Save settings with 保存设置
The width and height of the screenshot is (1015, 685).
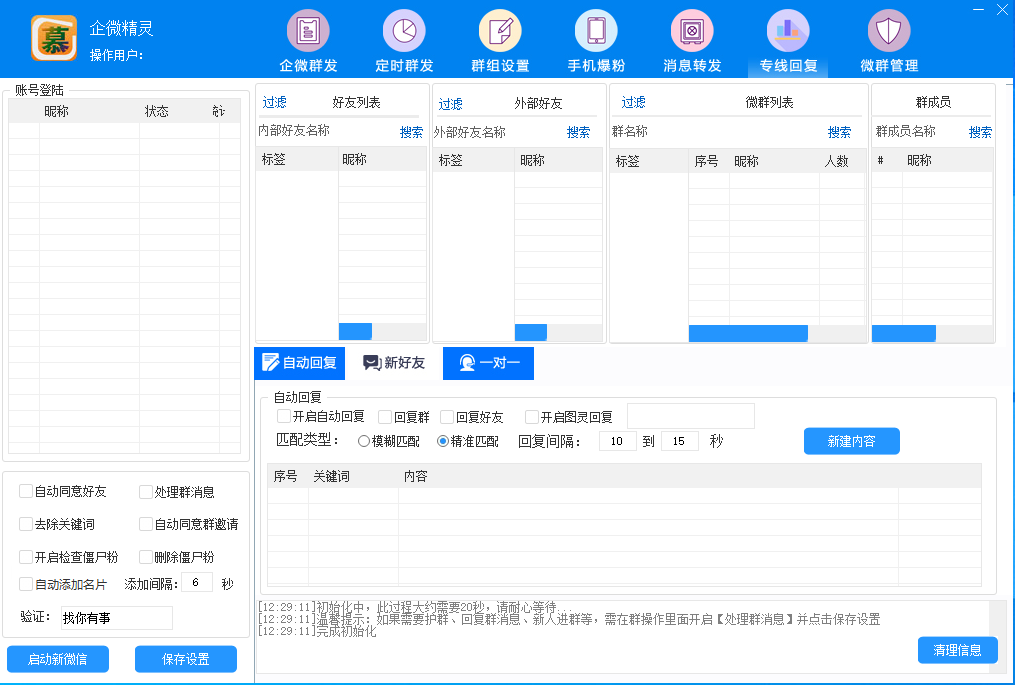coord(186,659)
